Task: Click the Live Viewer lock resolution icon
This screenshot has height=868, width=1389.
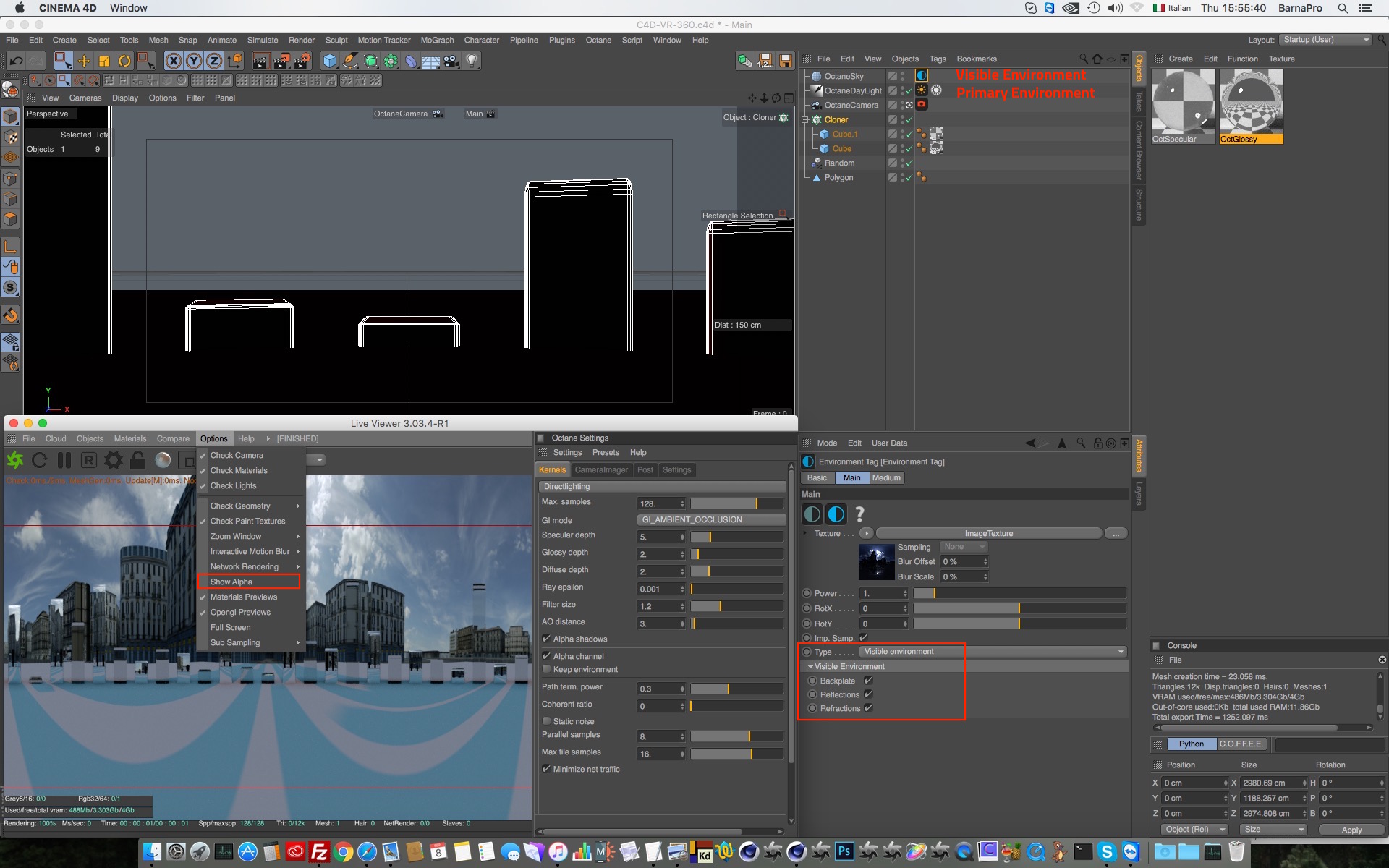Action: [x=138, y=460]
